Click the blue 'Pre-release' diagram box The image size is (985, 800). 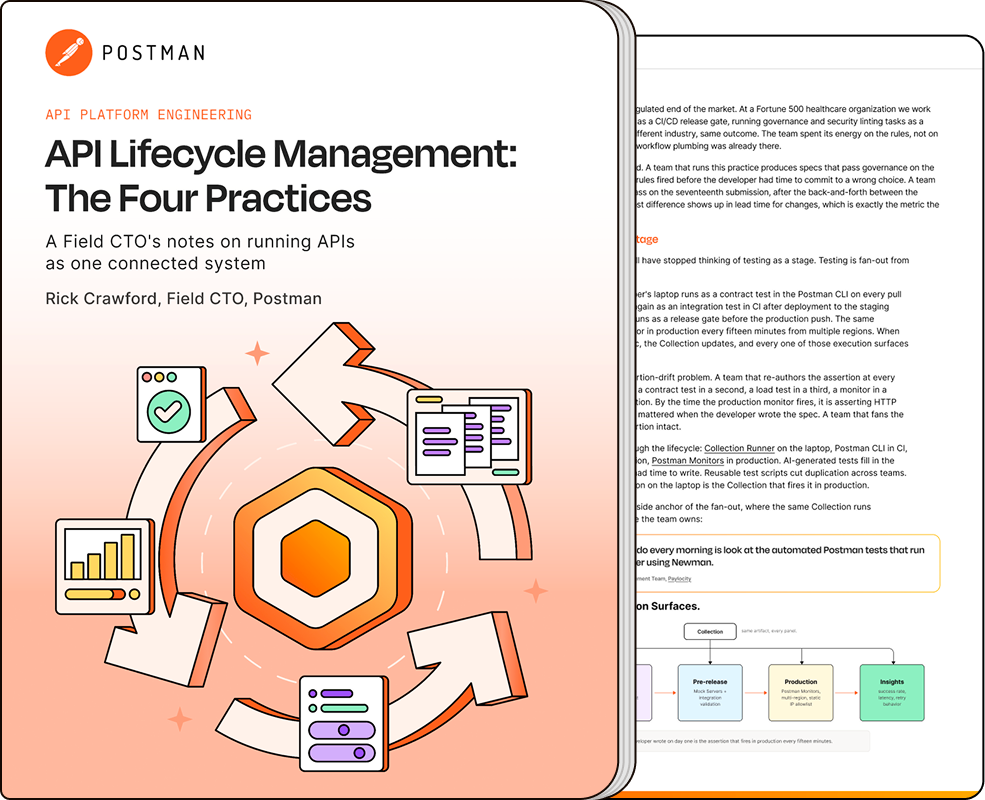pyautogui.click(x=710, y=693)
